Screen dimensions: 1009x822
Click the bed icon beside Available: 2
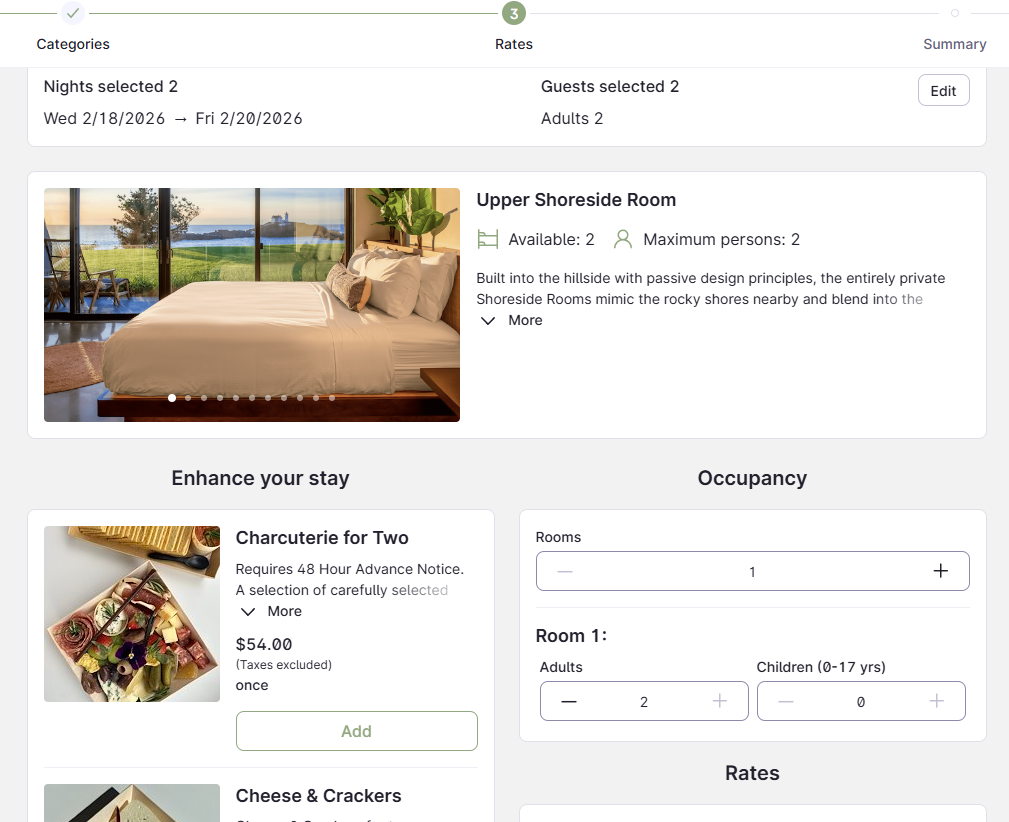[x=487, y=239]
